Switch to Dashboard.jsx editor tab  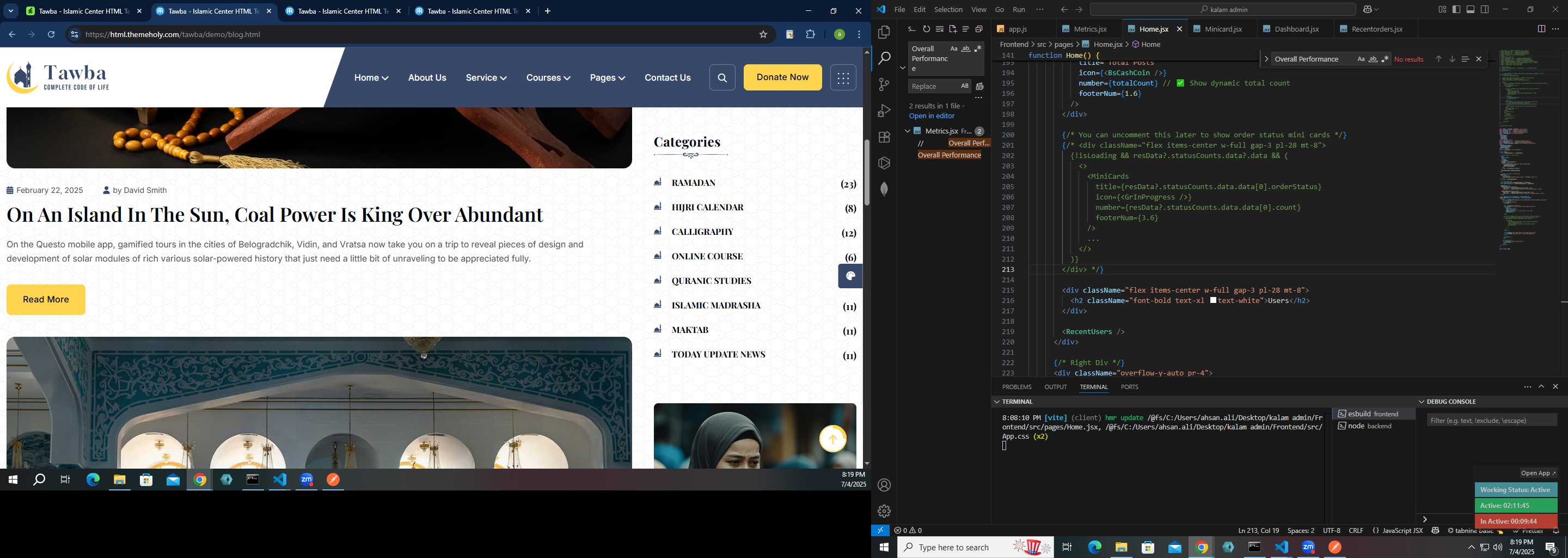point(1296,29)
